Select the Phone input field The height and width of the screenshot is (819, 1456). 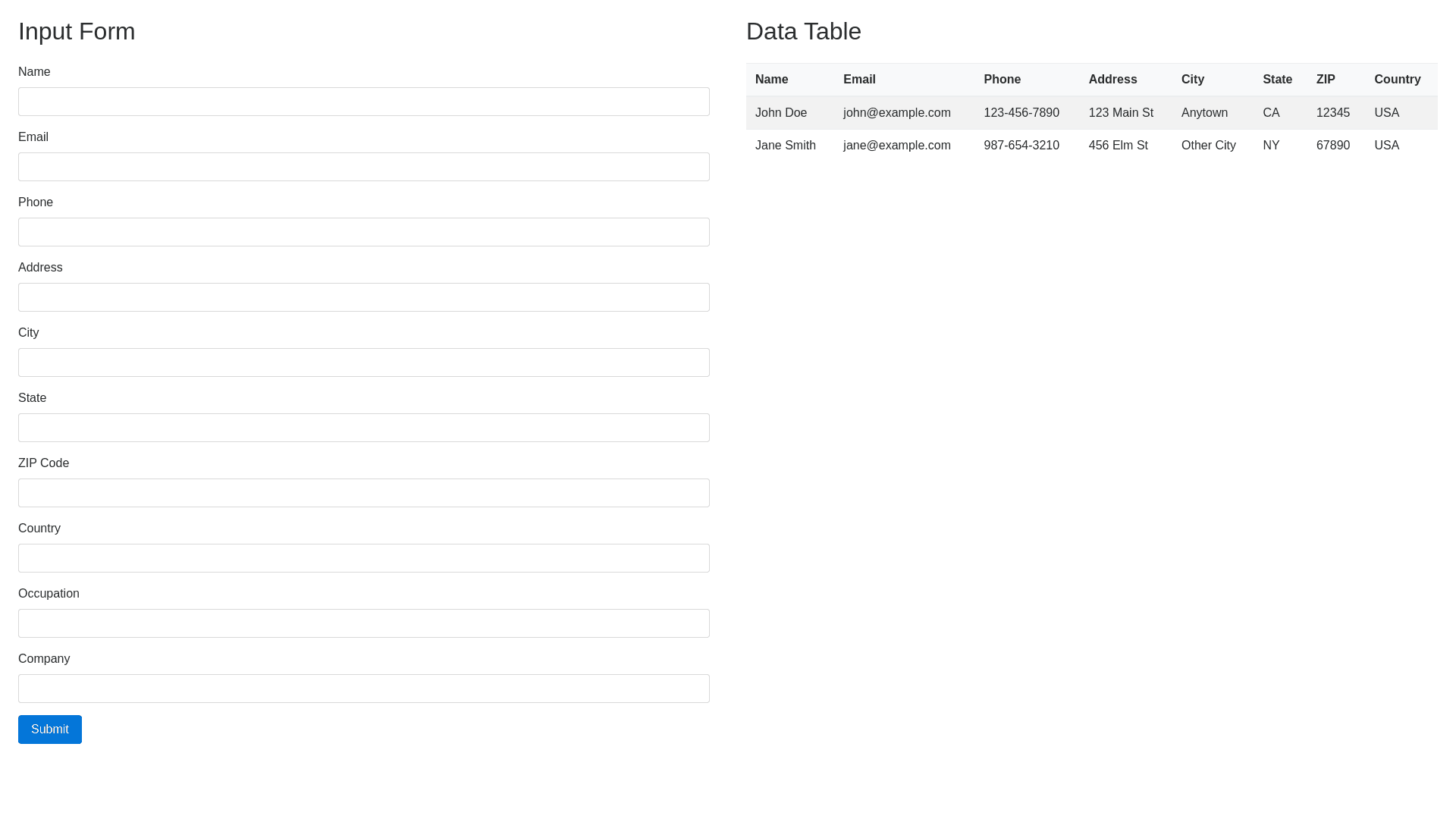(x=364, y=232)
